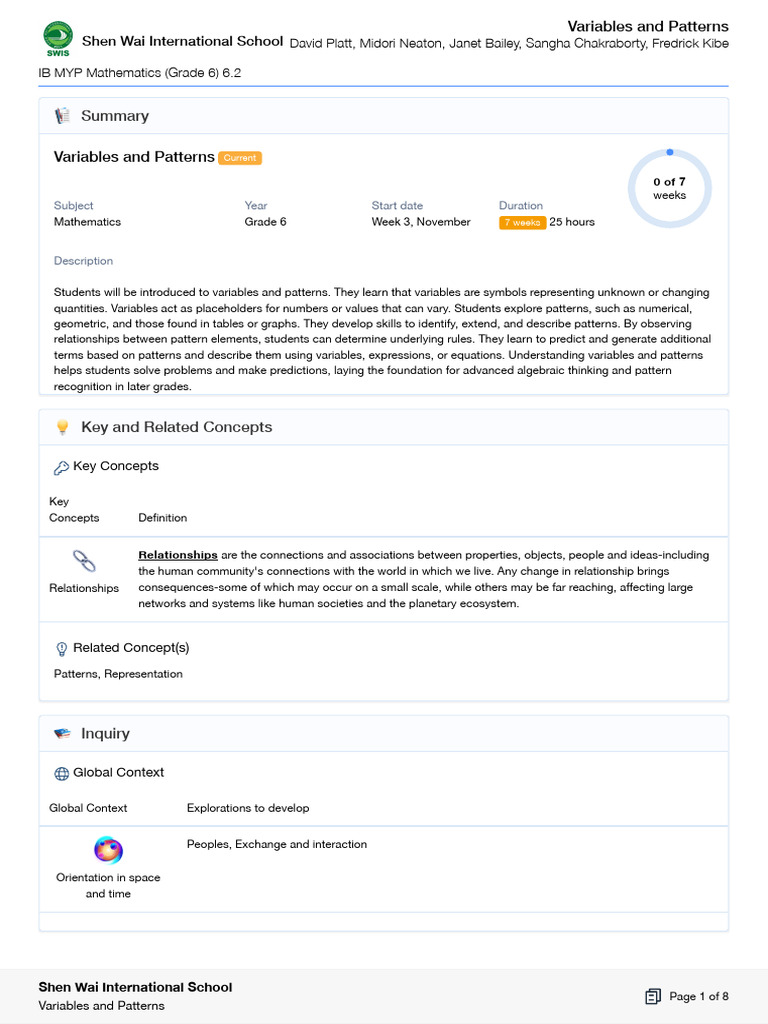Image resolution: width=768 pixels, height=1024 pixels.
Task: Click the lightbulb Key and Related Concepts icon
Action: coord(62,427)
